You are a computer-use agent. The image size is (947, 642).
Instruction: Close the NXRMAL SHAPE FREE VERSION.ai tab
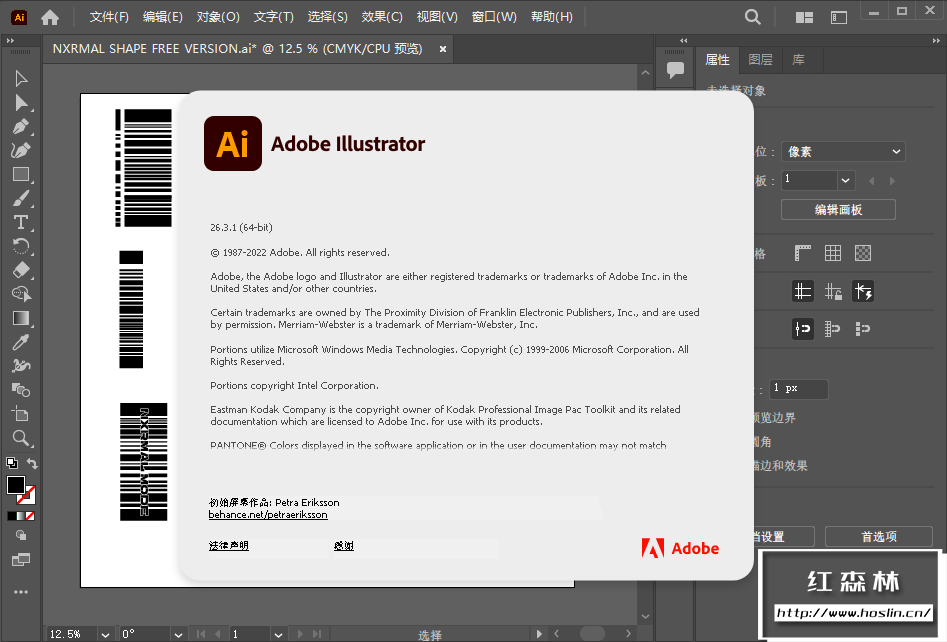click(443, 49)
